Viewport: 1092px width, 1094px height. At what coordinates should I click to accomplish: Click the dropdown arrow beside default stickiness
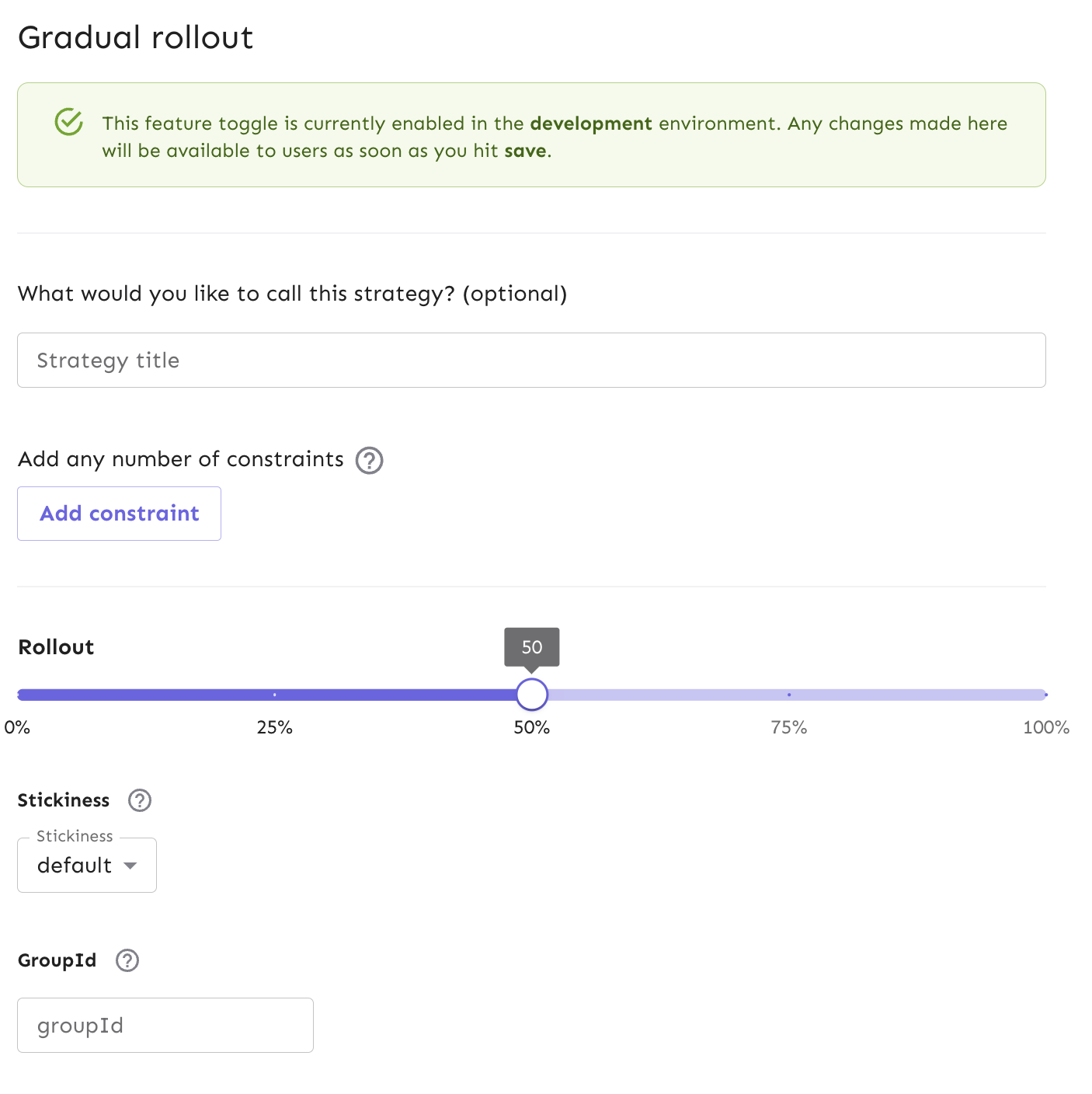tap(131, 866)
